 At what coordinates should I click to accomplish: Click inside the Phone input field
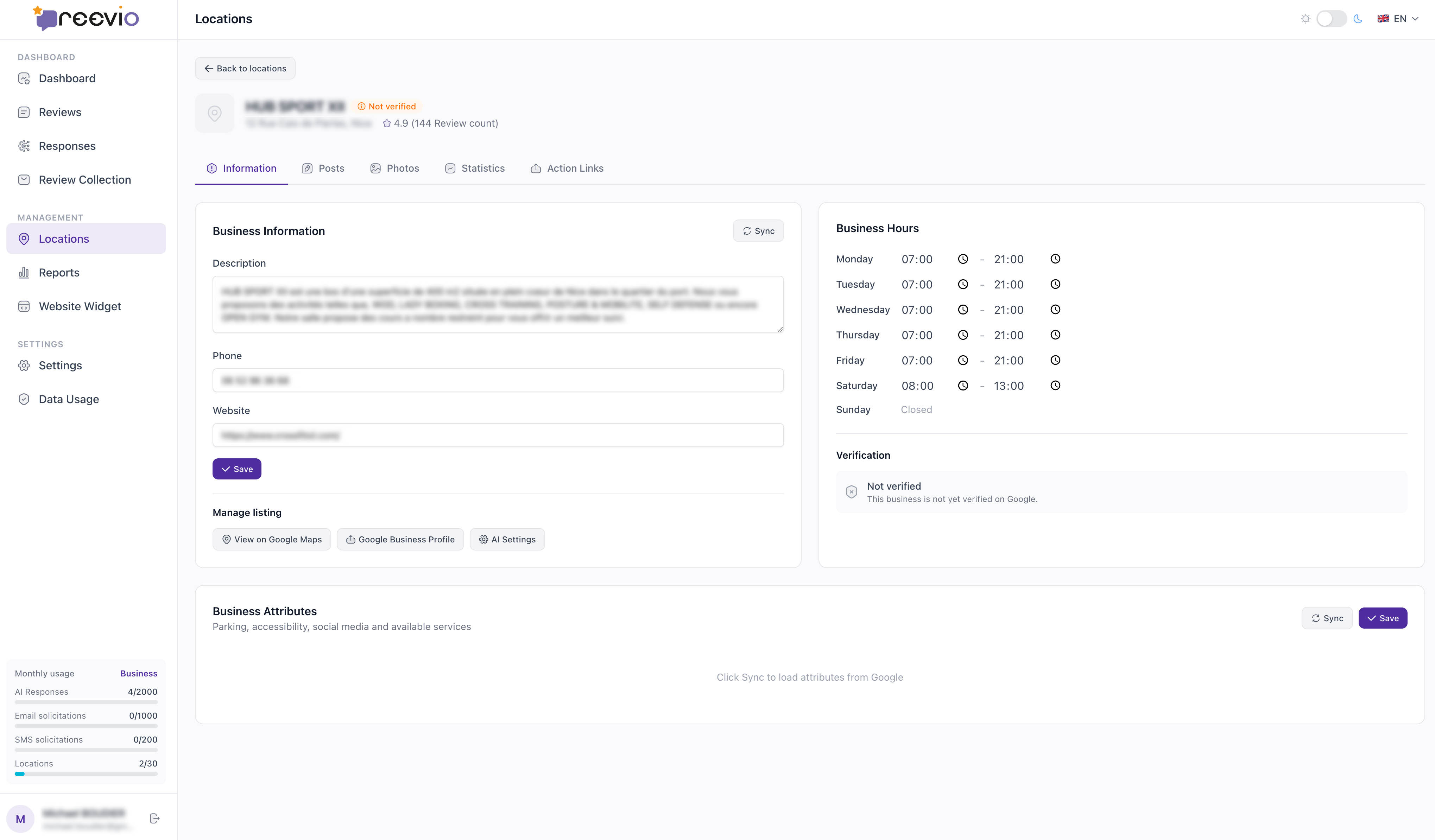[x=498, y=380]
